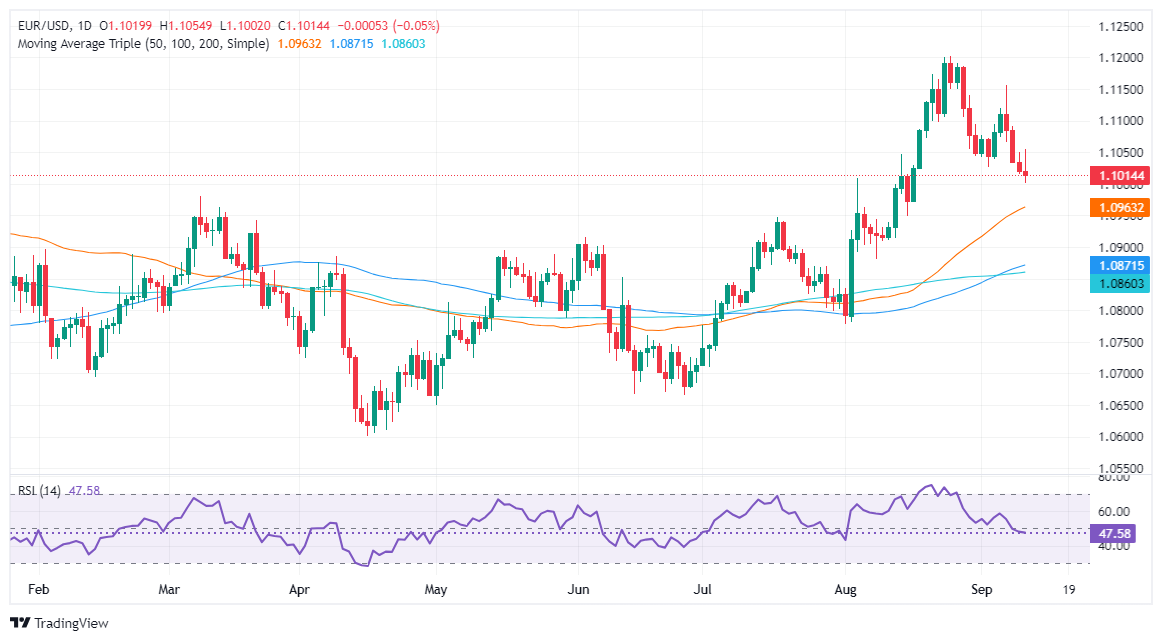Click the red current price tag 1.10144
This screenshot has width=1162, height=641.
click(1120, 176)
